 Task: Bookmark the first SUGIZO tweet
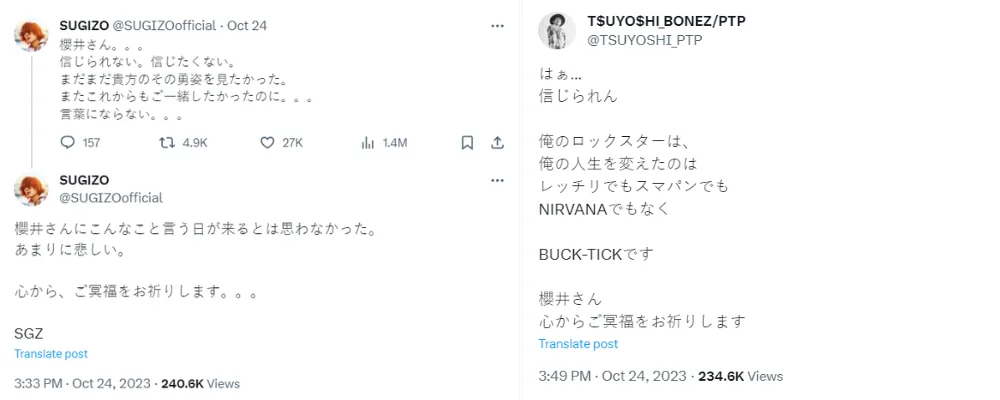click(x=467, y=143)
